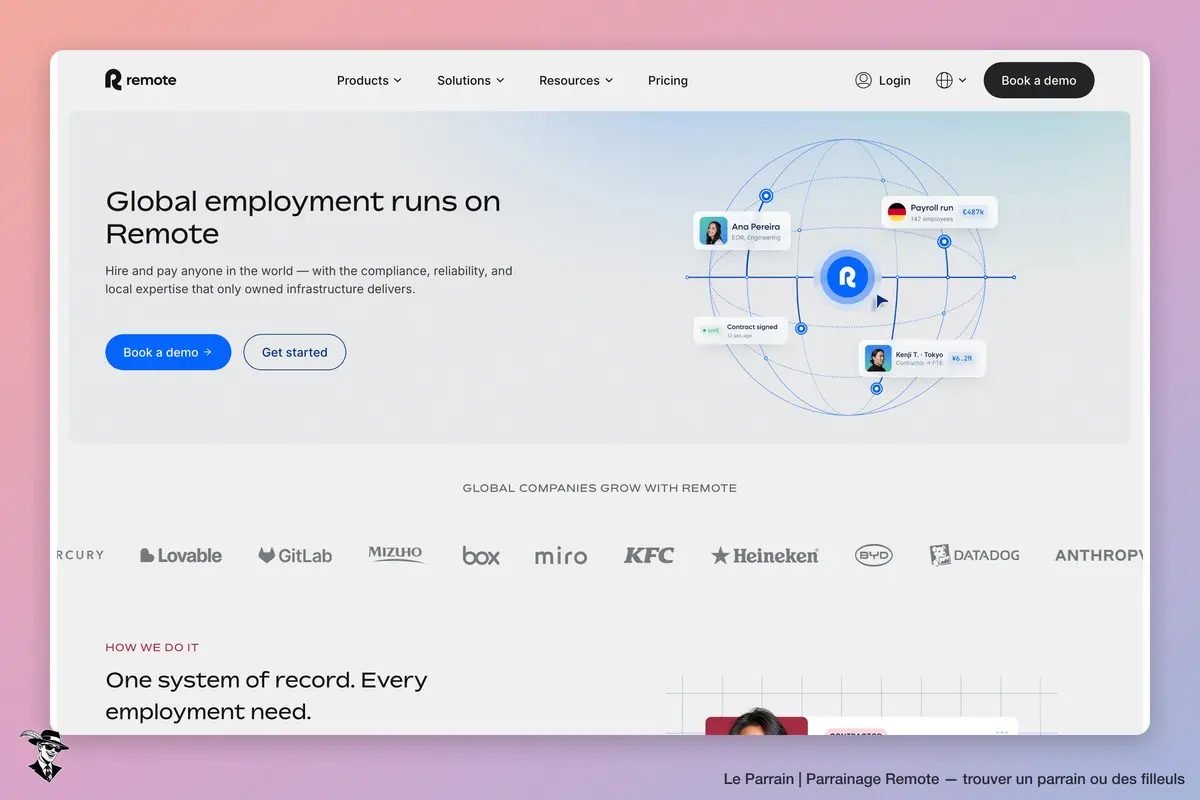Click the globe language icon
The image size is (1200, 800).
(944, 80)
